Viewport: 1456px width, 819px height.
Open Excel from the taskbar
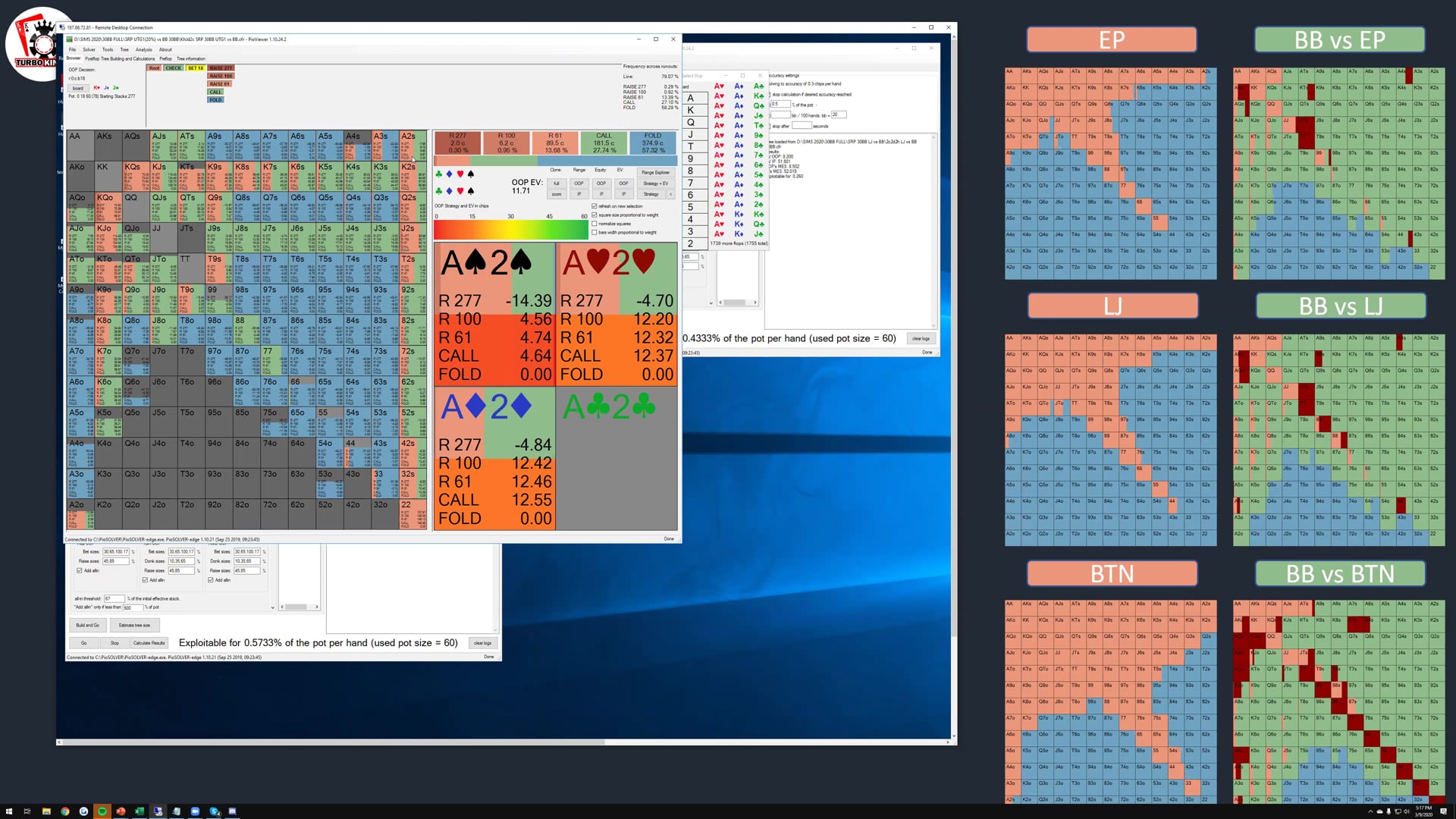(x=139, y=811)
